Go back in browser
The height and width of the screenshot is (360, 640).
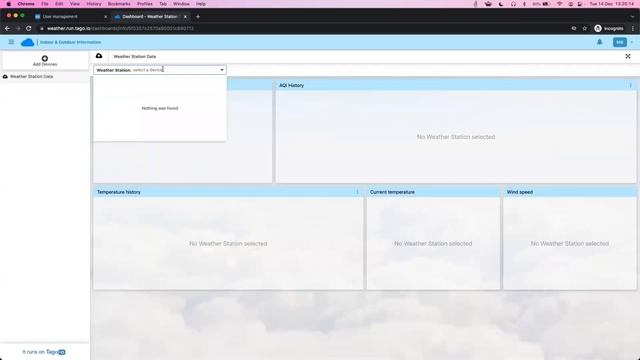[x=7, y=28]
